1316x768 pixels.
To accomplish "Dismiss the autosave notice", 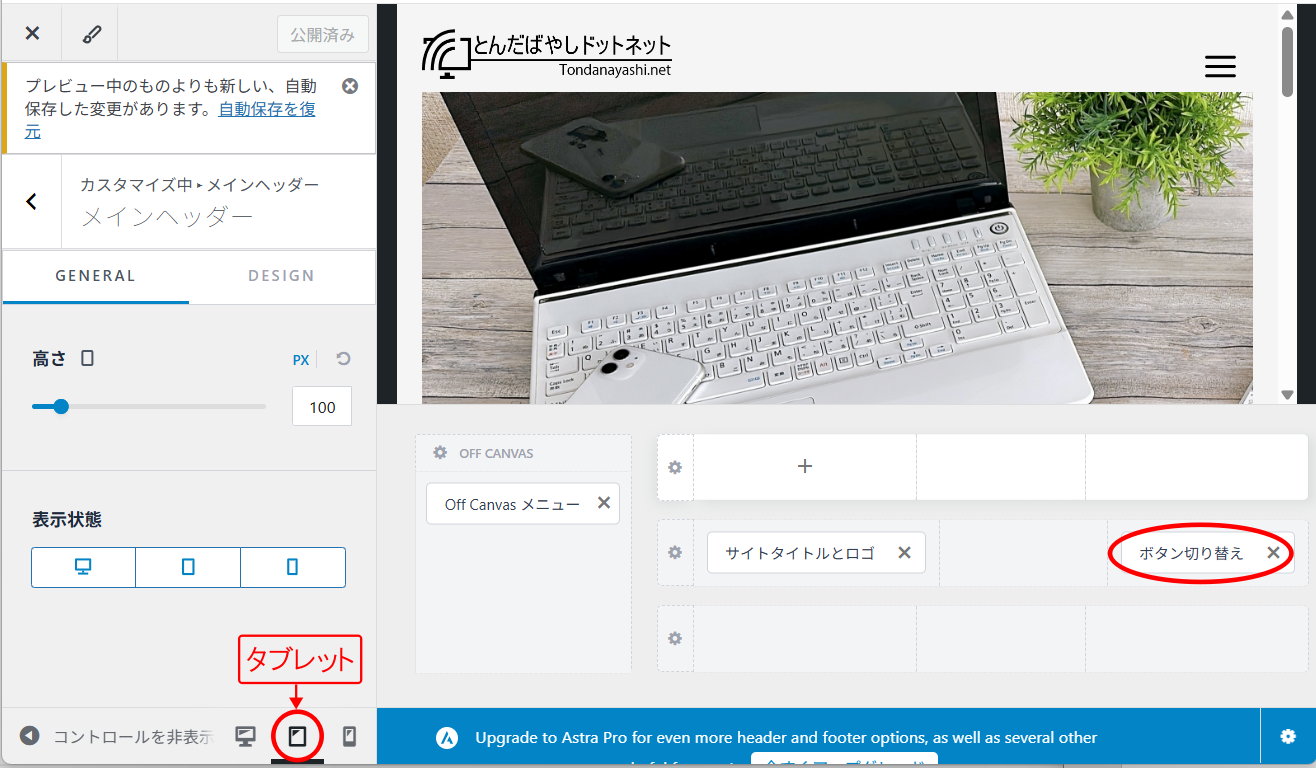I will coord(350,86).
